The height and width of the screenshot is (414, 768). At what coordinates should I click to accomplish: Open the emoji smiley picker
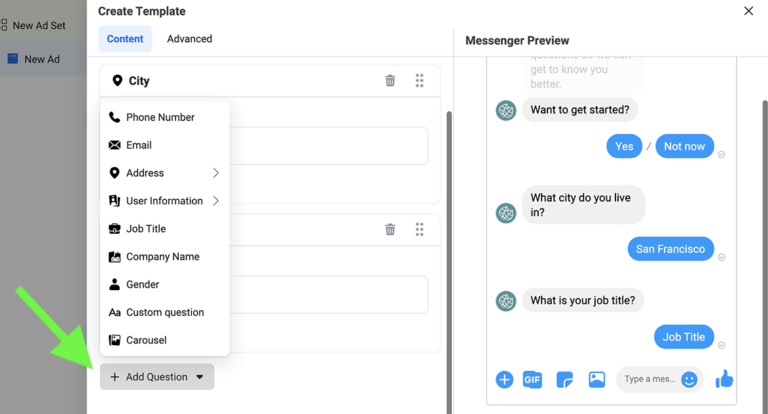pos(689,379)
